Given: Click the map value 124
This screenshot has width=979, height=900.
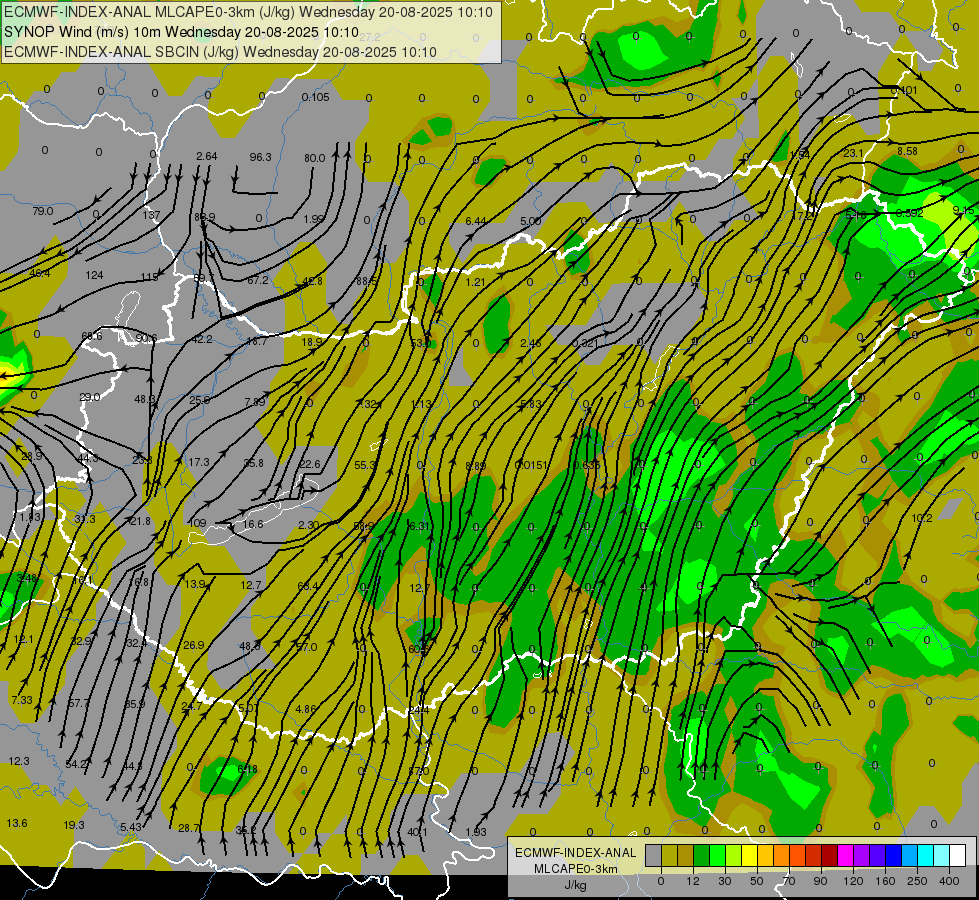Looking at the screenshot, I should click(x=94, y=275).
